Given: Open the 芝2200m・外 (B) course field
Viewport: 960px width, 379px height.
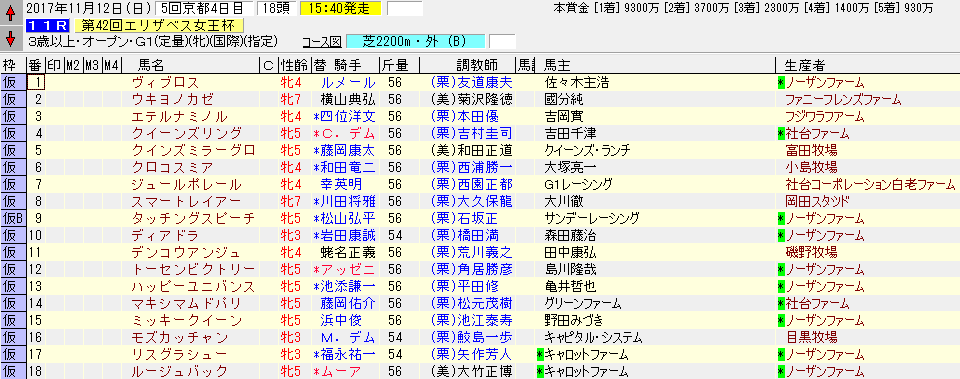Looking at the screenshot, I should click(416, 42).
